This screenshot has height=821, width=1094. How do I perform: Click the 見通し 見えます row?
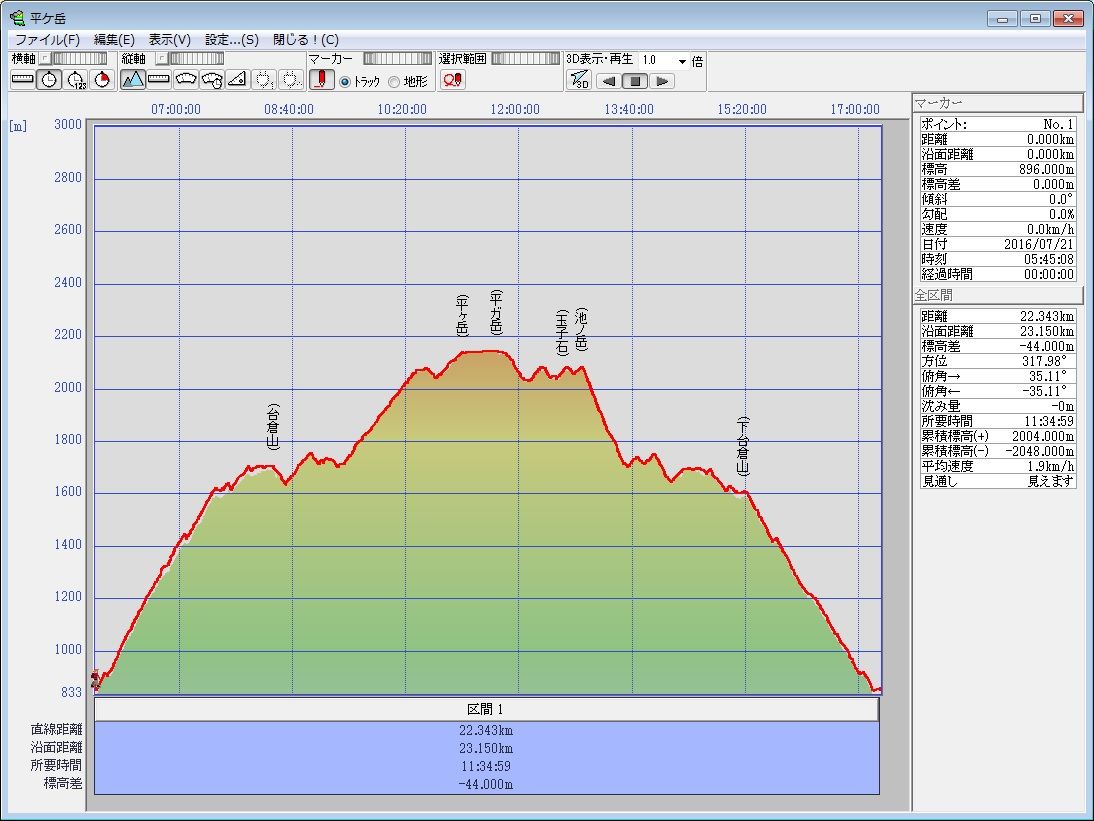[x=998, y=481]
